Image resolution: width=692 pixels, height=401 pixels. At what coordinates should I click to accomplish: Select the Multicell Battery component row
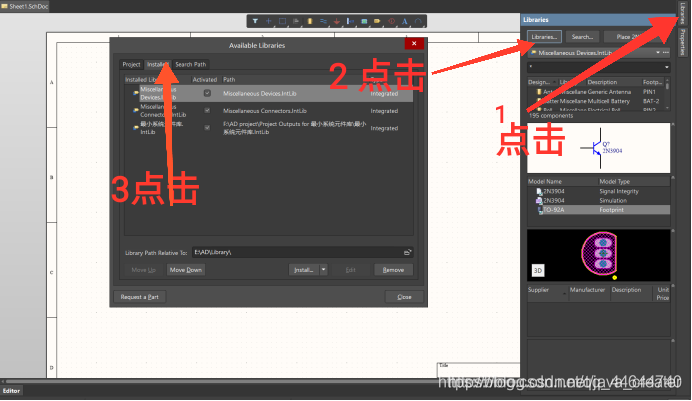(597, 101)
